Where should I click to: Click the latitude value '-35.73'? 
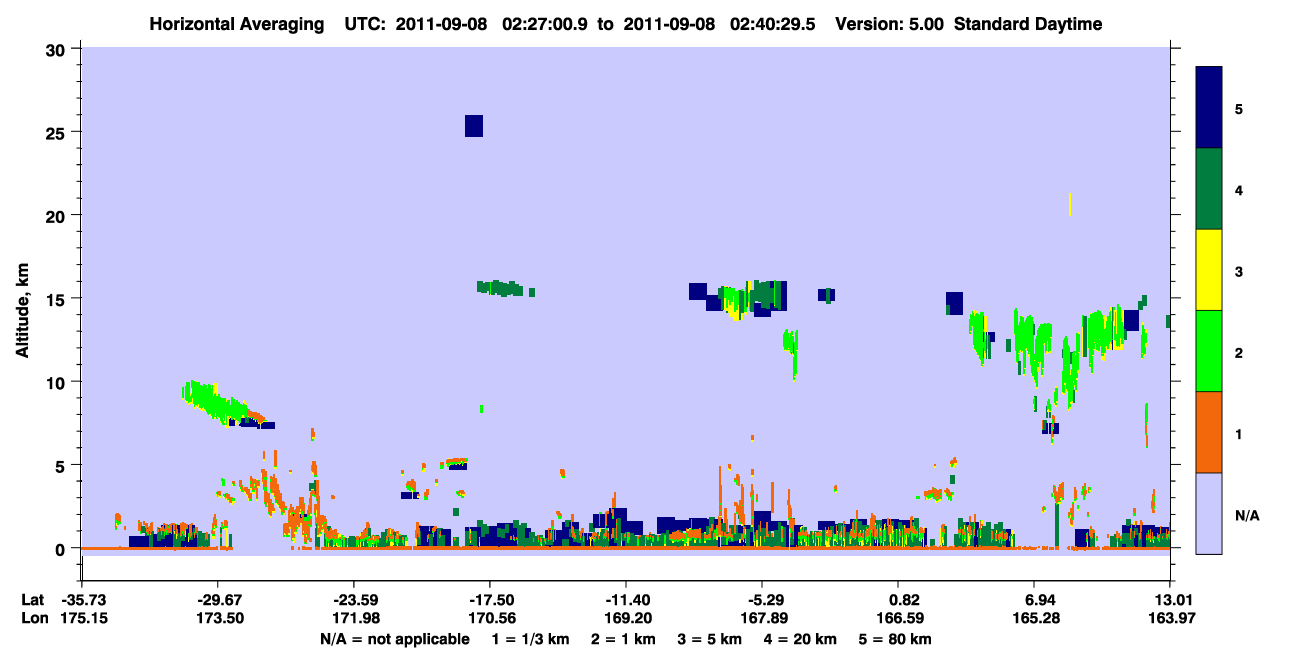pyautogui.click(x=81, y=600)
